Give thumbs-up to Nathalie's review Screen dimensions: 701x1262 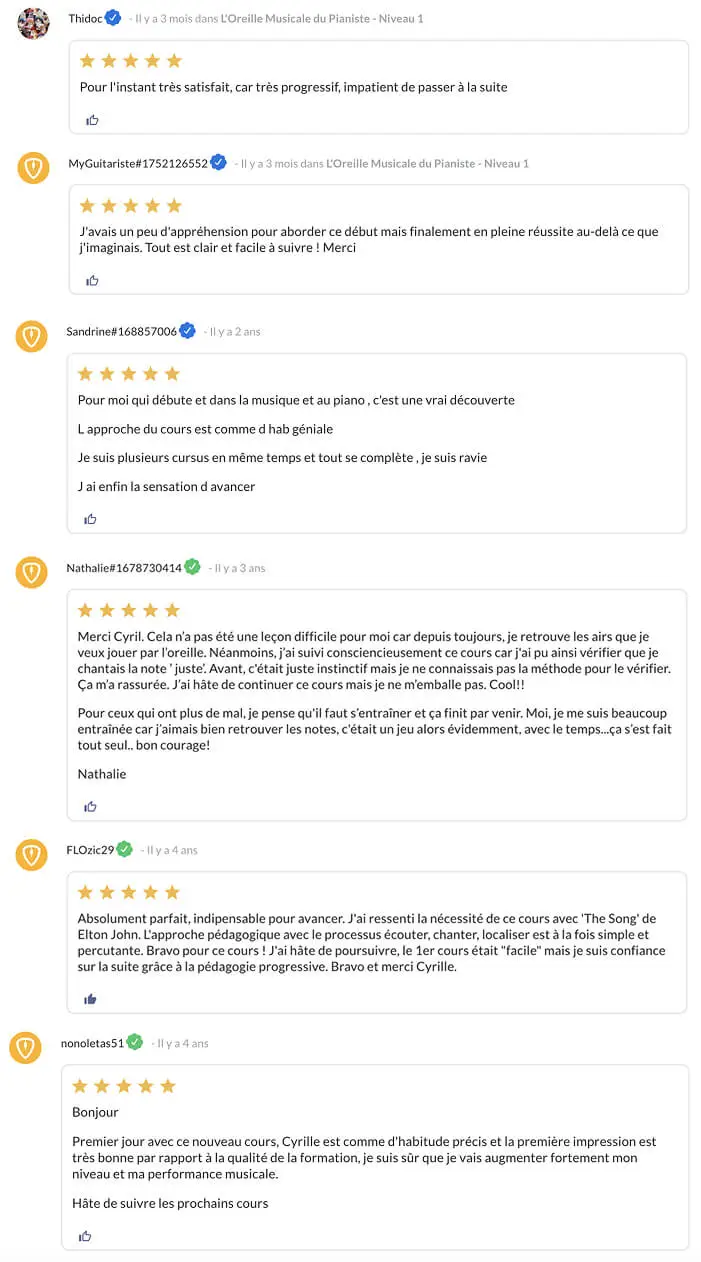(91, 806)
